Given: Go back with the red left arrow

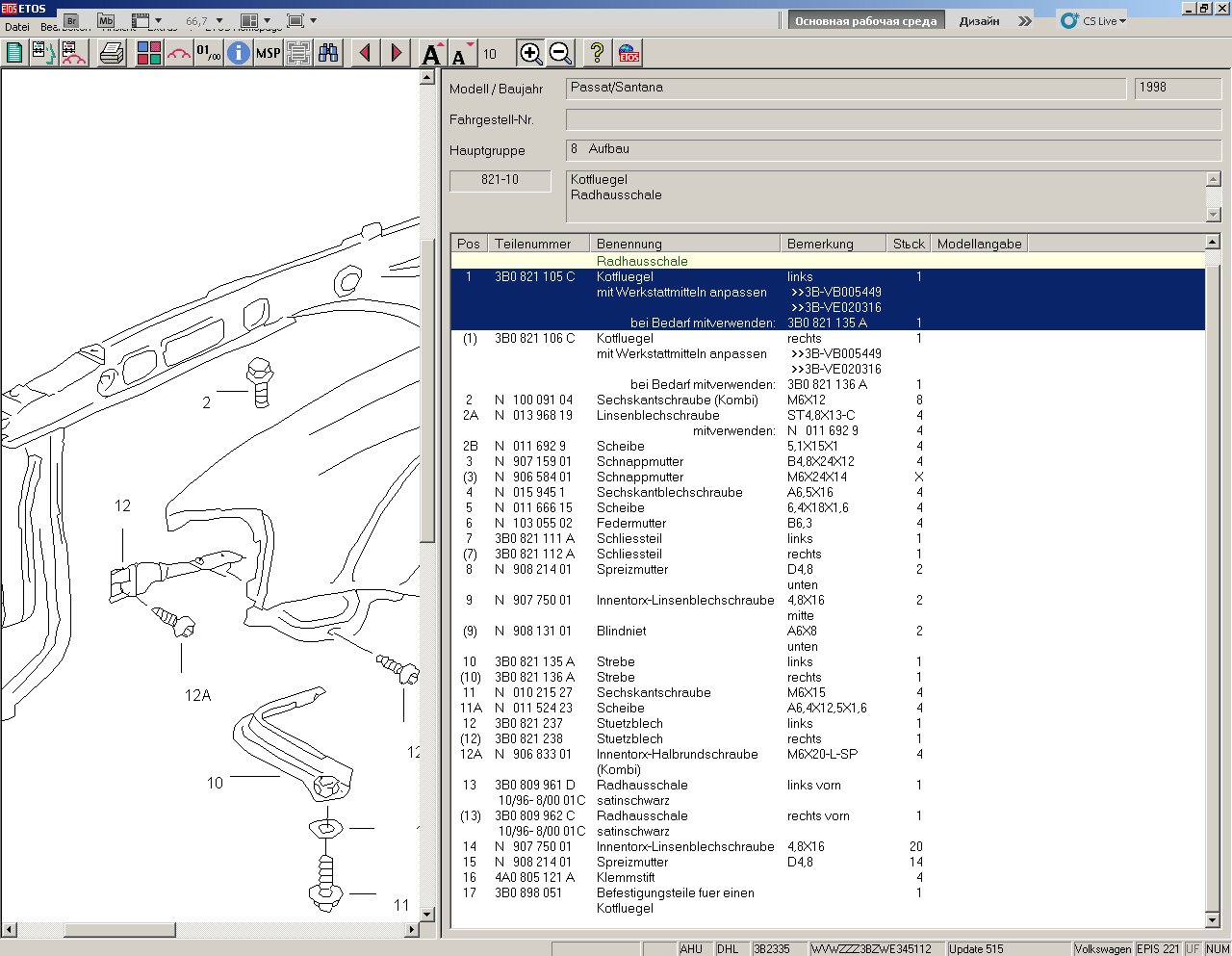Looking at the screenshot, I should [365, 53].
